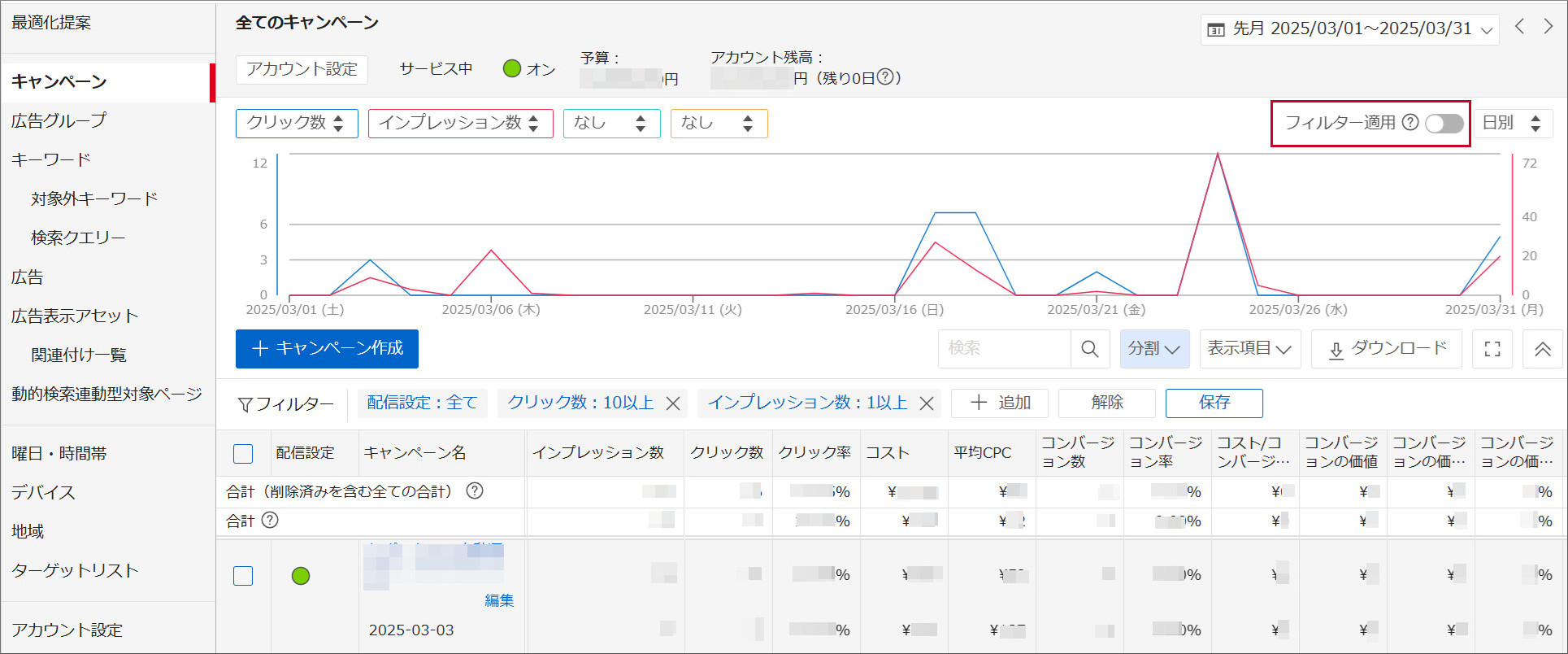The width and height of the screenshot is (1568, 654).
Task: Open 関連付け一覧 in sidebar
Action: (x=79, y=355)
